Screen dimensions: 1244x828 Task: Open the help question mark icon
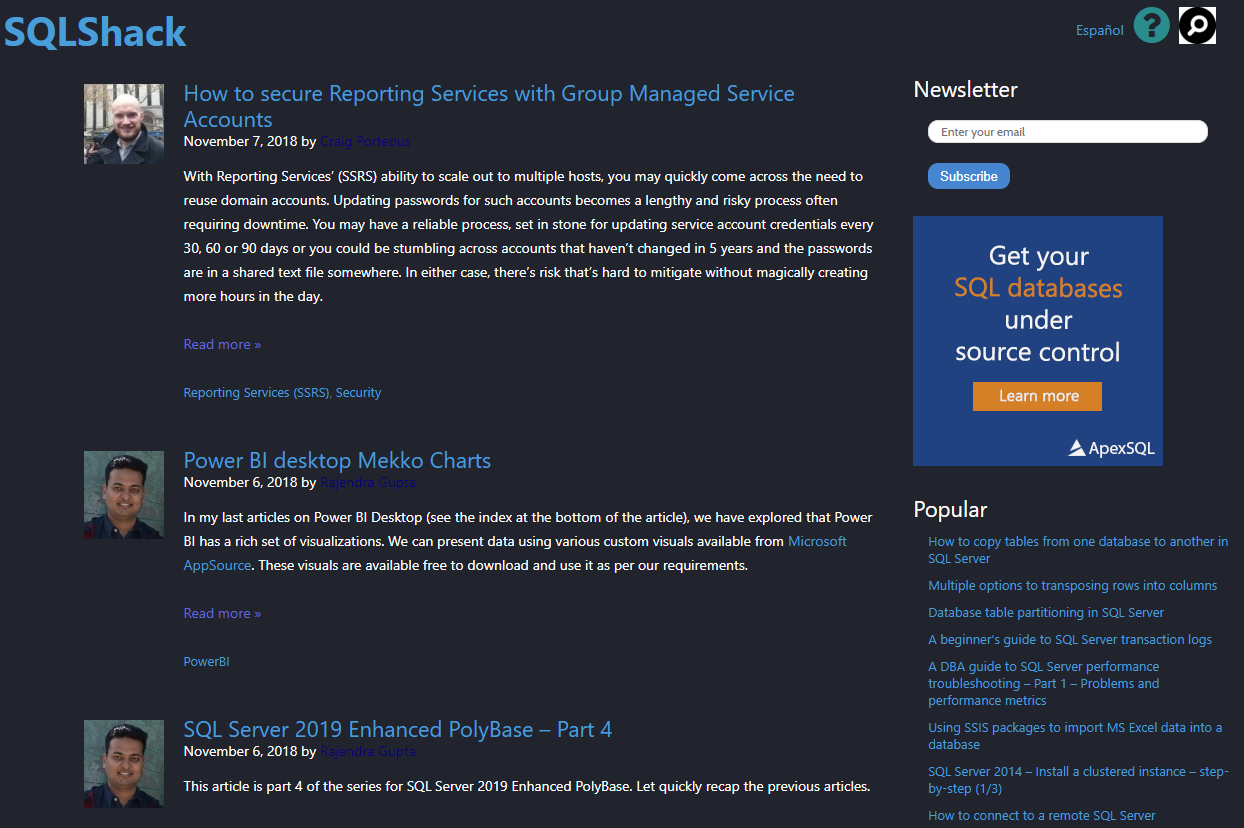[1152, 25]
